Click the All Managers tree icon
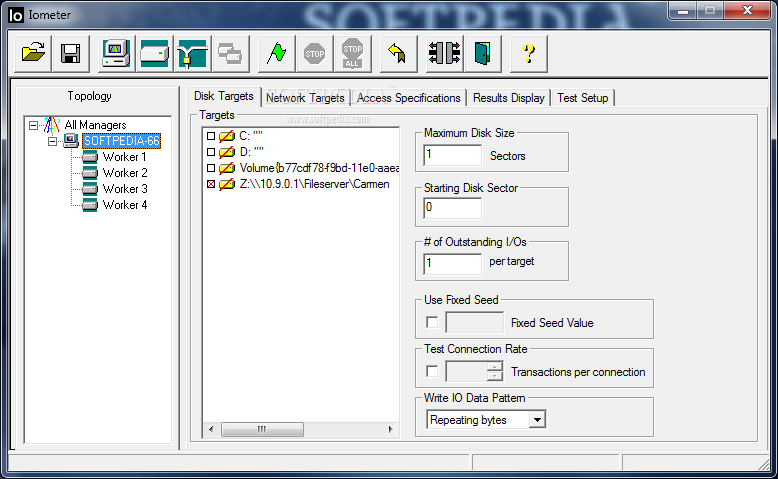778x479 pixels. click(52, 125)
